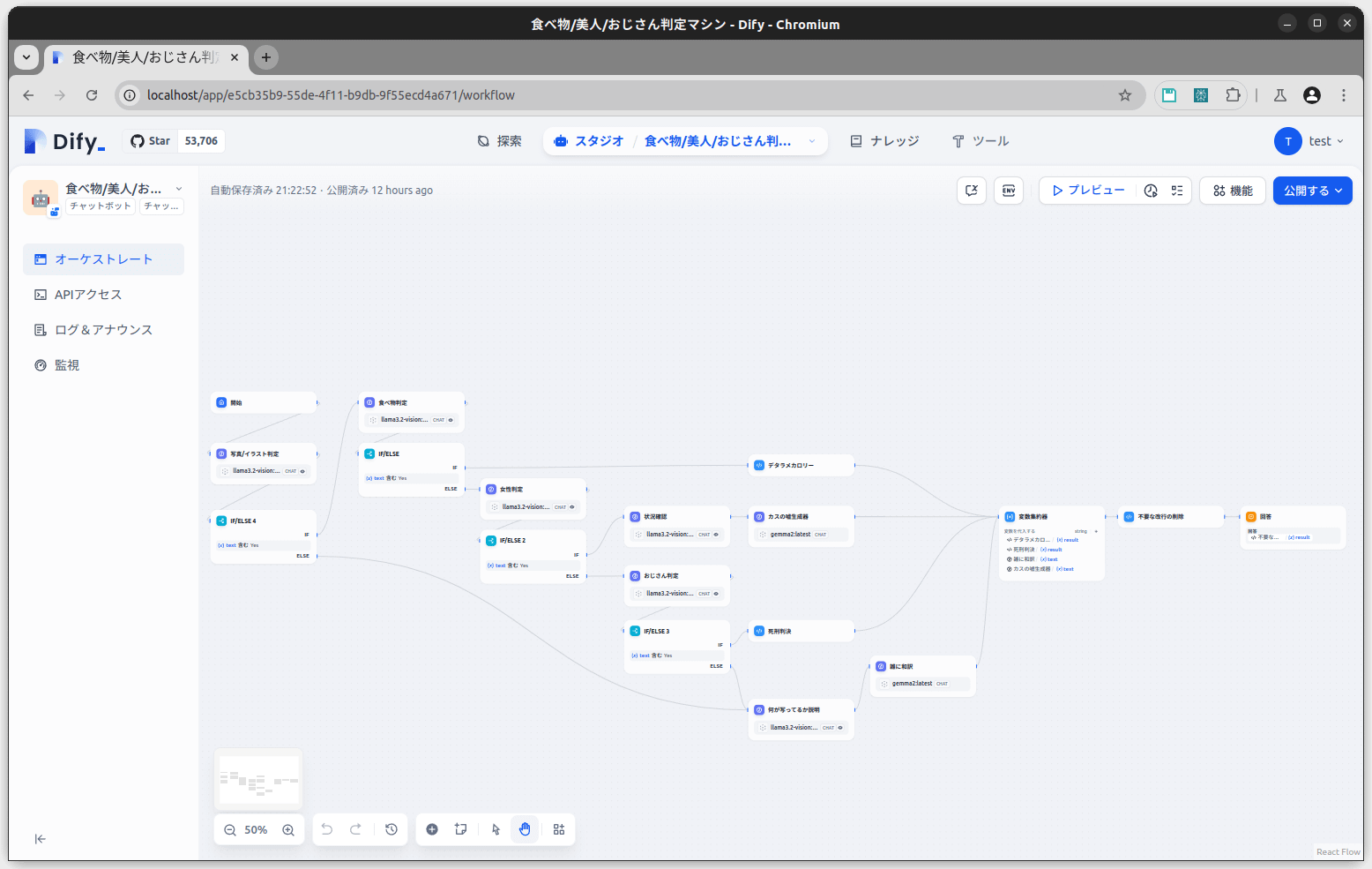Open the checklist icon beside preview

1177,191
